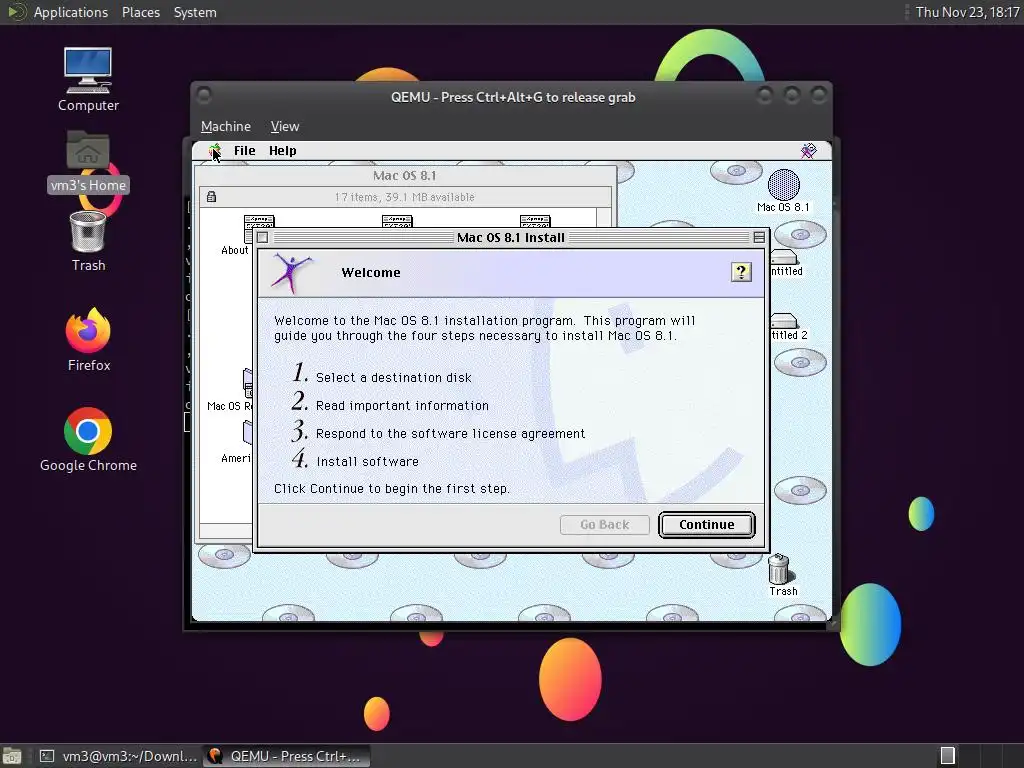Click the 'Select a destination disk' step text

(x=393, y=377)
